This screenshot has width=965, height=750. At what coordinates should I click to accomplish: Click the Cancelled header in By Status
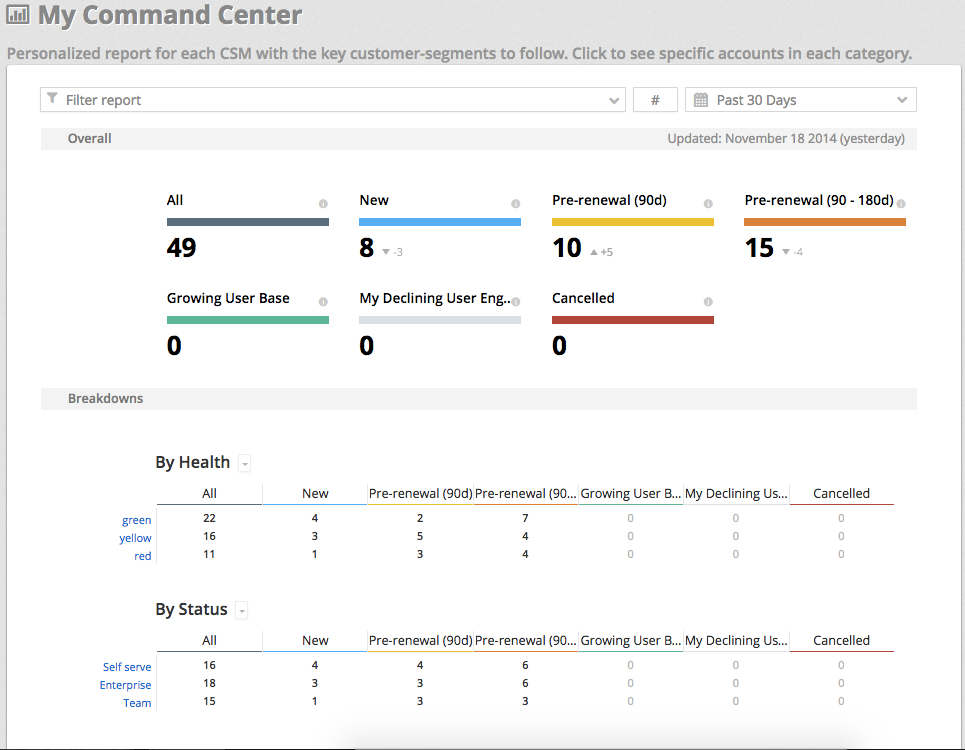click(841, 640)
